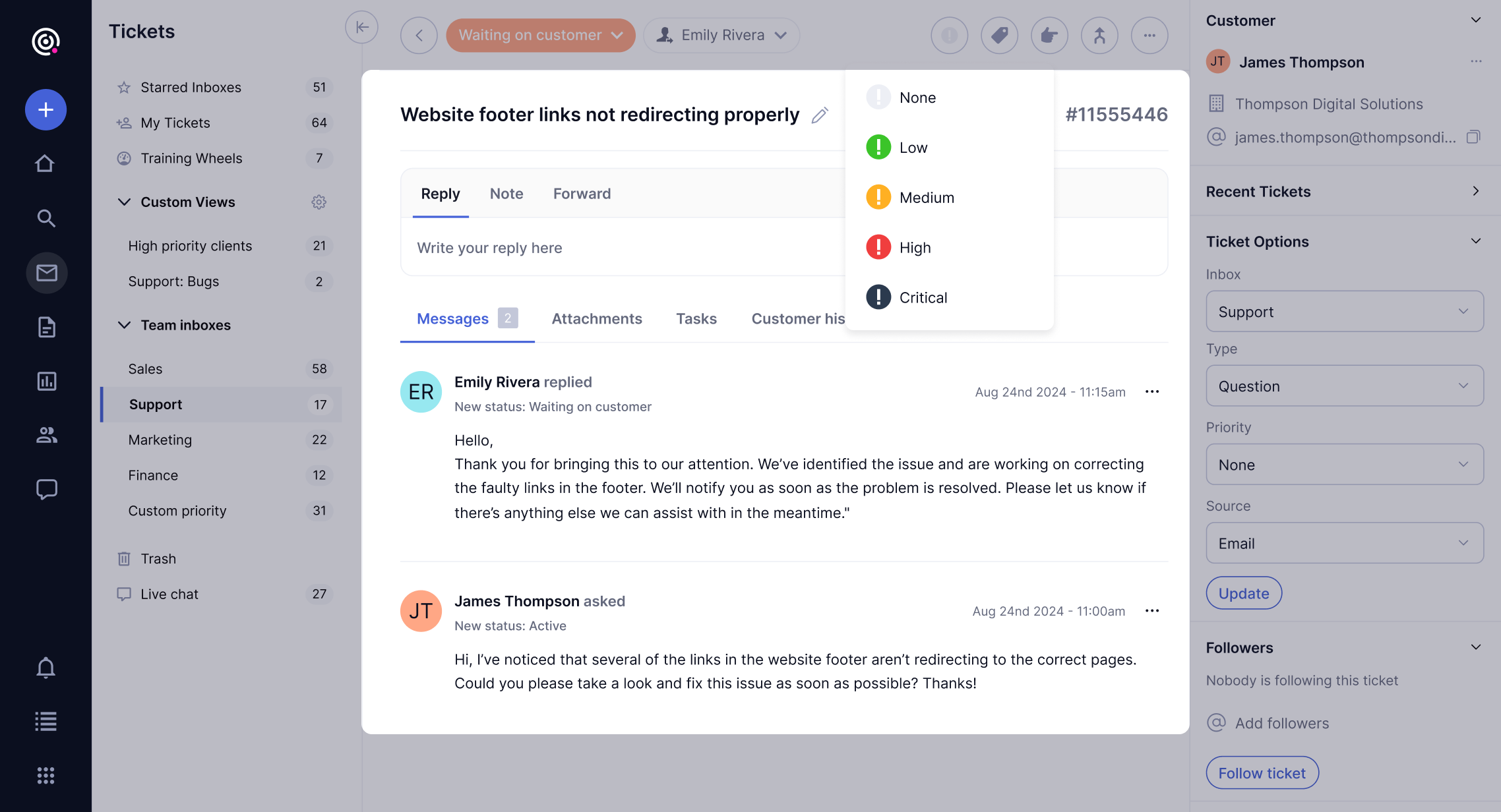Click the blue plus button to create new
Image resolution: width=1501 pixels, height=812 pixels.
(46, 109)
